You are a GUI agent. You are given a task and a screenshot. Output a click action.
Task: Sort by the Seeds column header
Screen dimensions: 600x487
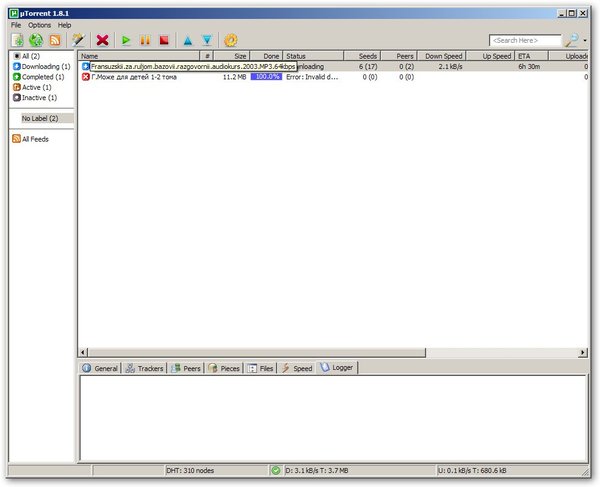click(362, 56)
